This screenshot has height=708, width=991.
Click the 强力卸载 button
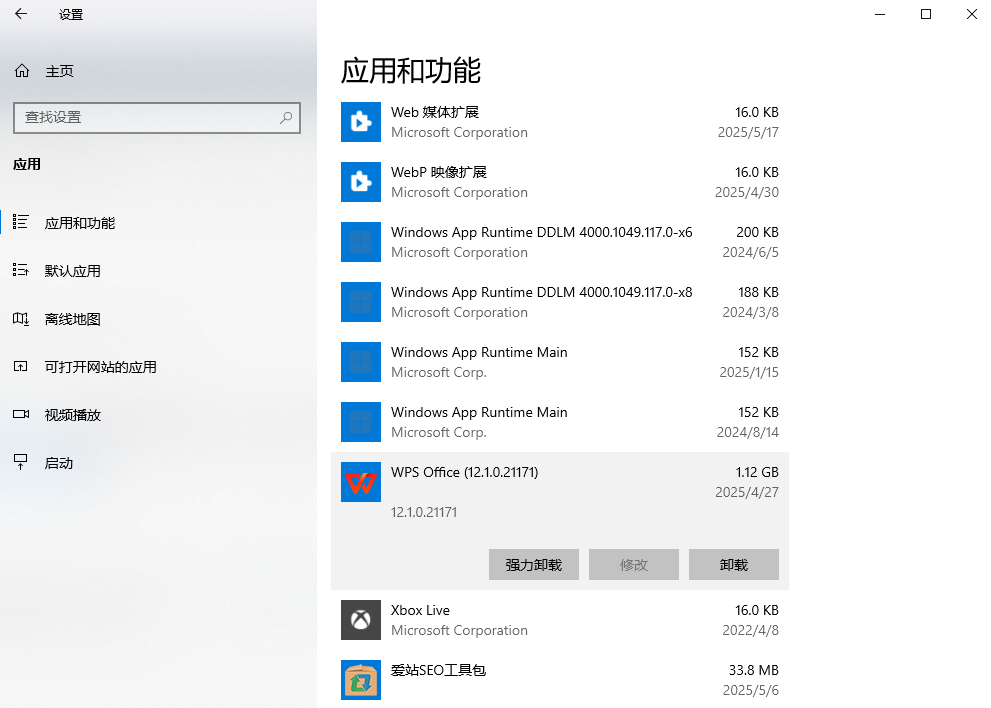533,565
